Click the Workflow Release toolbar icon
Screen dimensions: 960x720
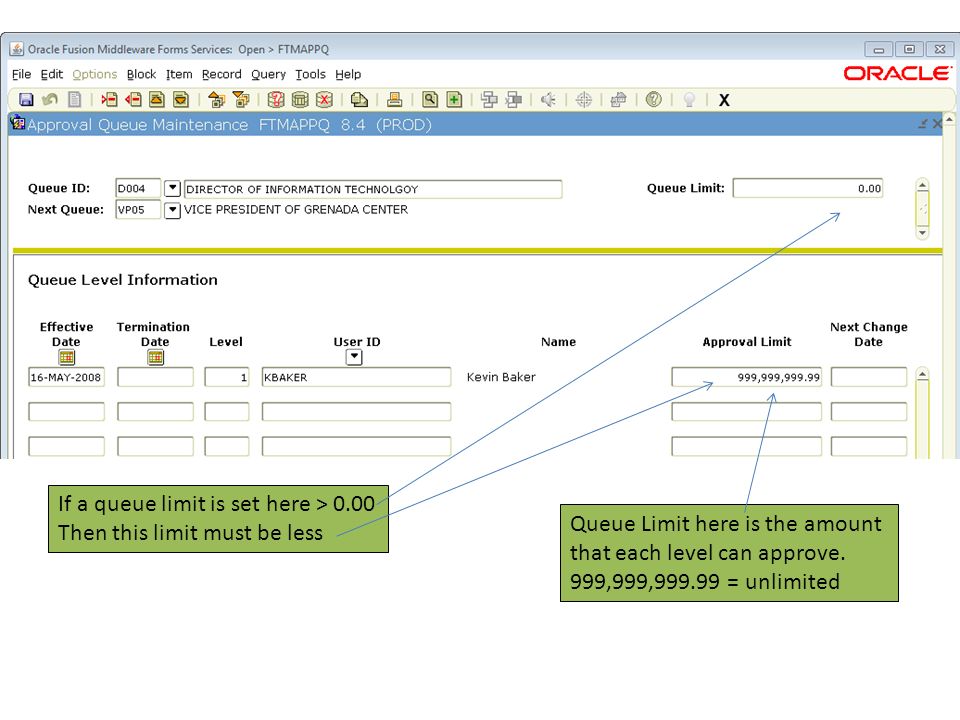tap(514, 99)
